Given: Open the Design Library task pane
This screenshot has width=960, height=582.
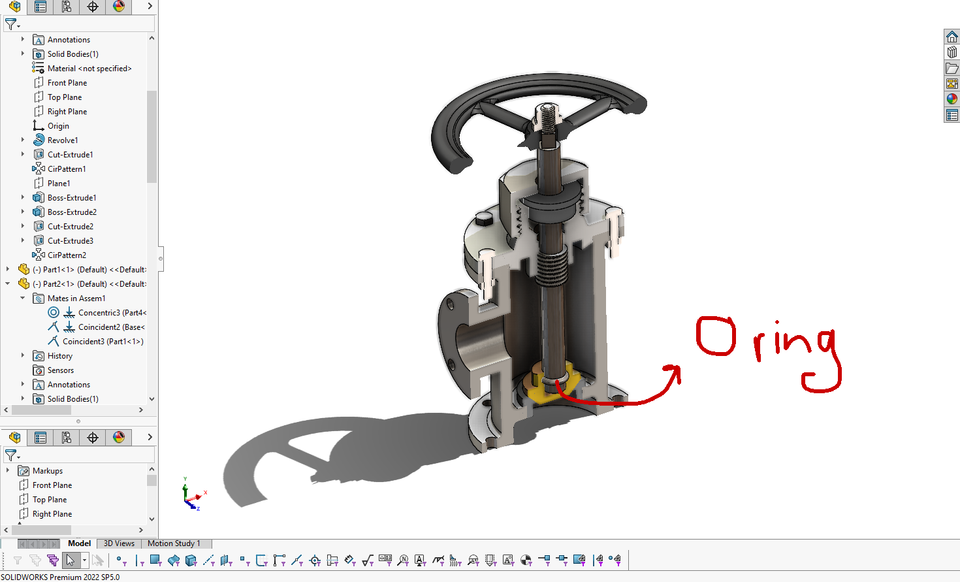Looking at the screenshot, I should coord(951,52).
